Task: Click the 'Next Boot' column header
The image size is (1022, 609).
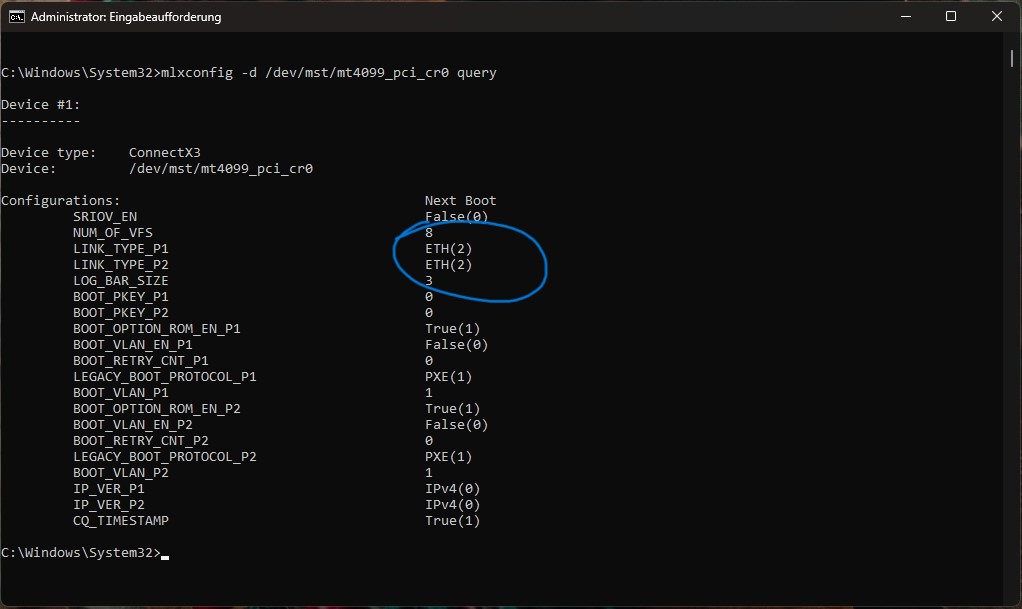Action: [x=460, y=200]
